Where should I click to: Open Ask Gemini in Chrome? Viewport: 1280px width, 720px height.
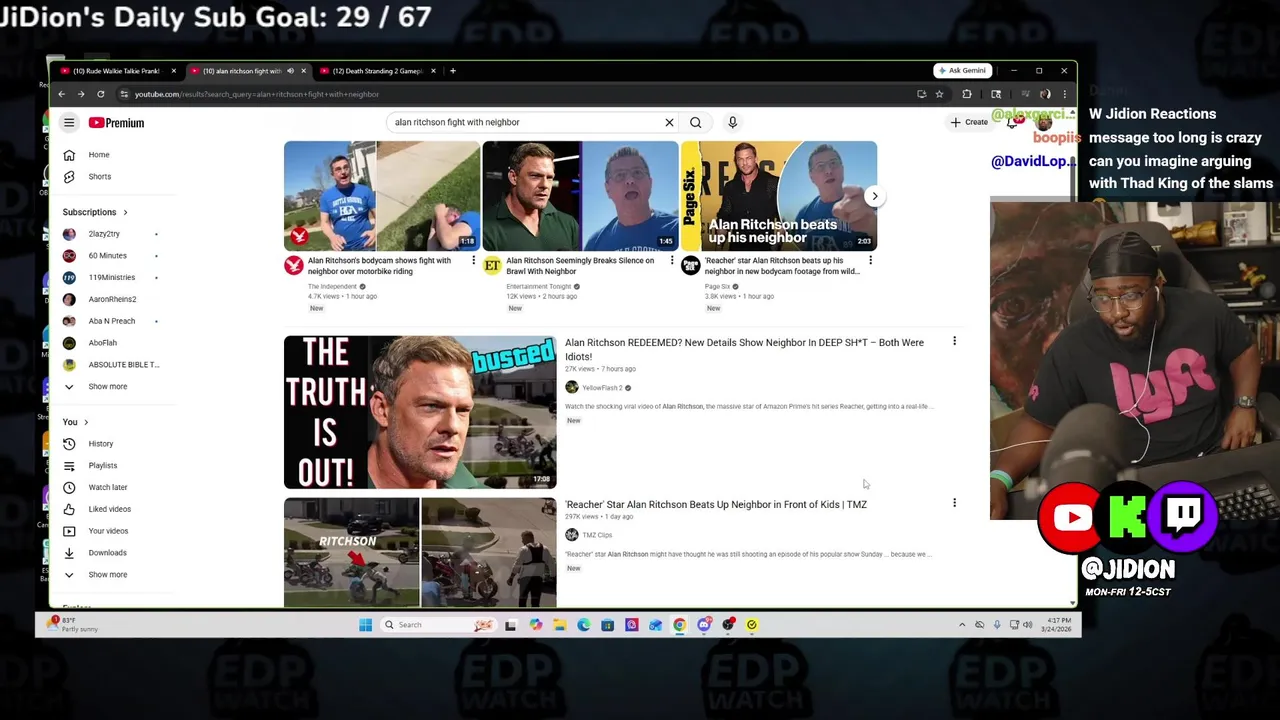[962, 70]
